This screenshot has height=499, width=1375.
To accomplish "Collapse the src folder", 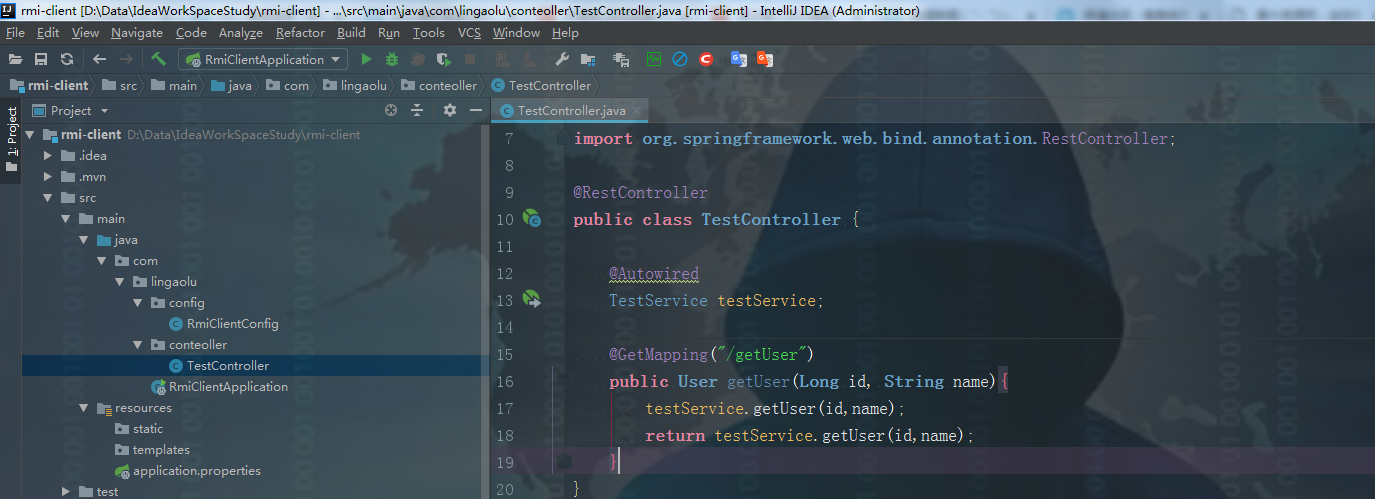I will 48,198.
